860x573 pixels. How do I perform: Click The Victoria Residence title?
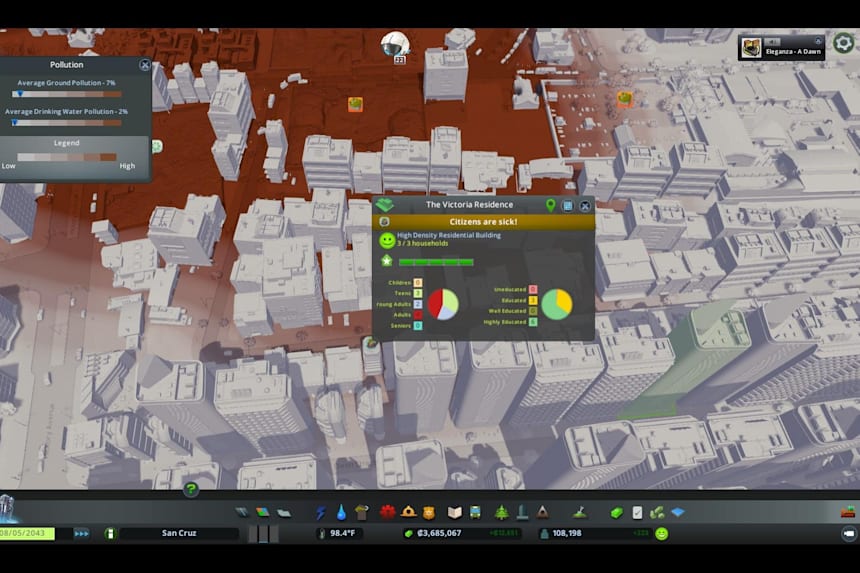(x=469, y=205)
